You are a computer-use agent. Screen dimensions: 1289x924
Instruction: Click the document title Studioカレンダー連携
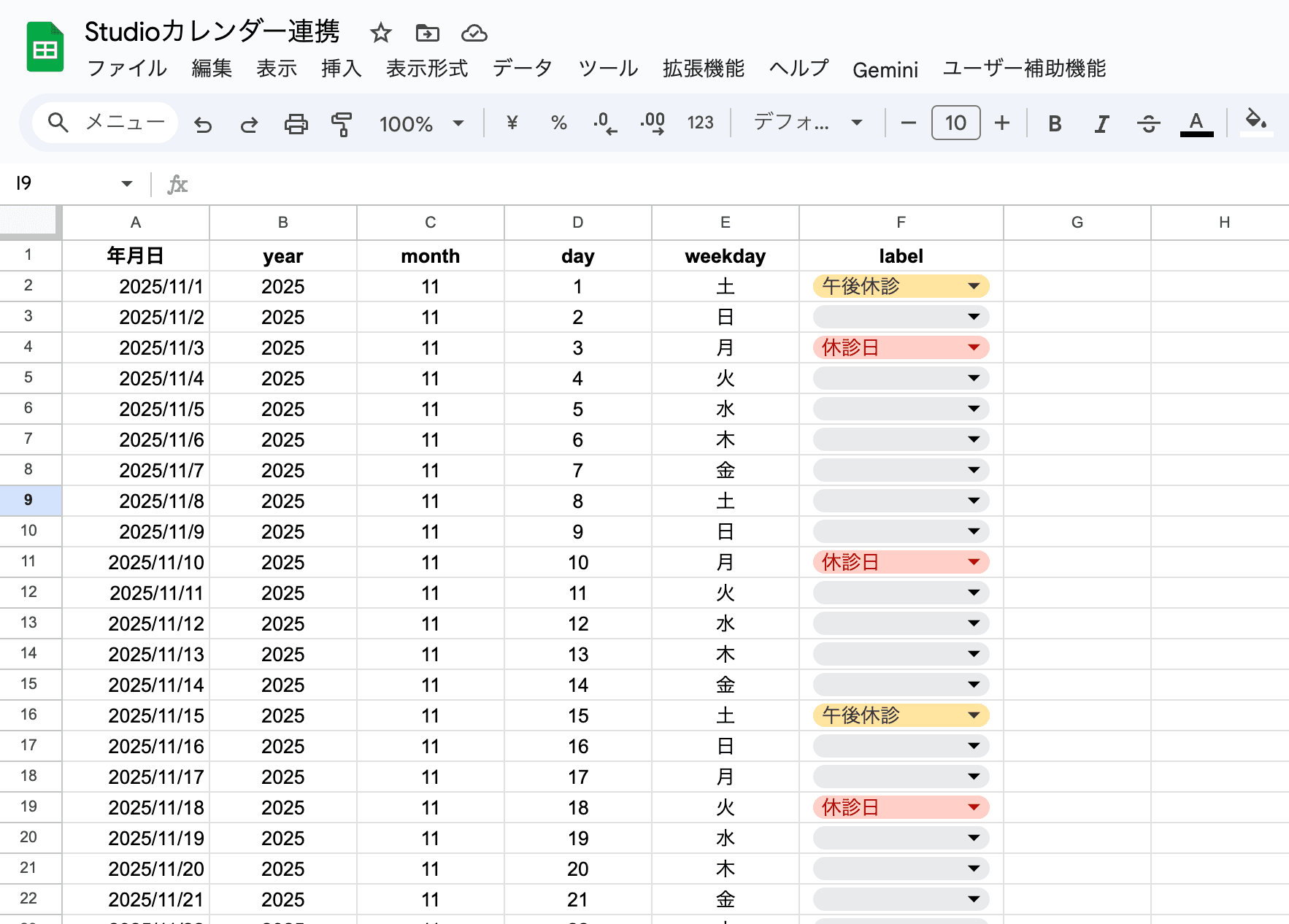(x=212, y=32)
